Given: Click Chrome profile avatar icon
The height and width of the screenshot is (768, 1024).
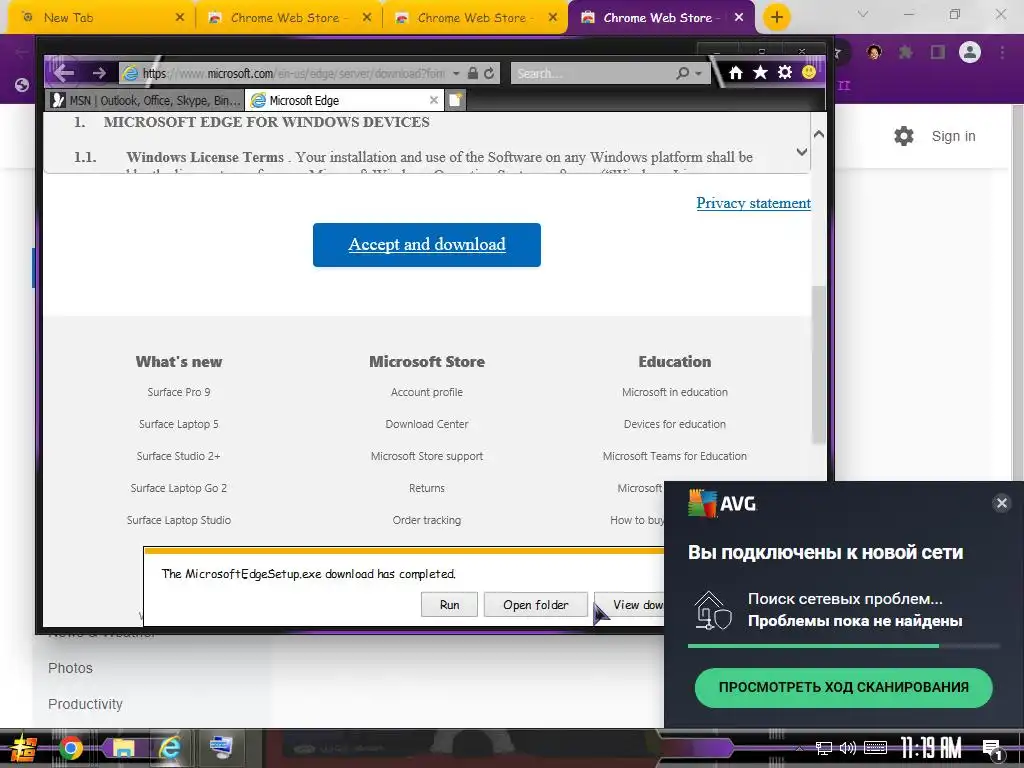Looking at the screenshot, I should coord(970,52).
